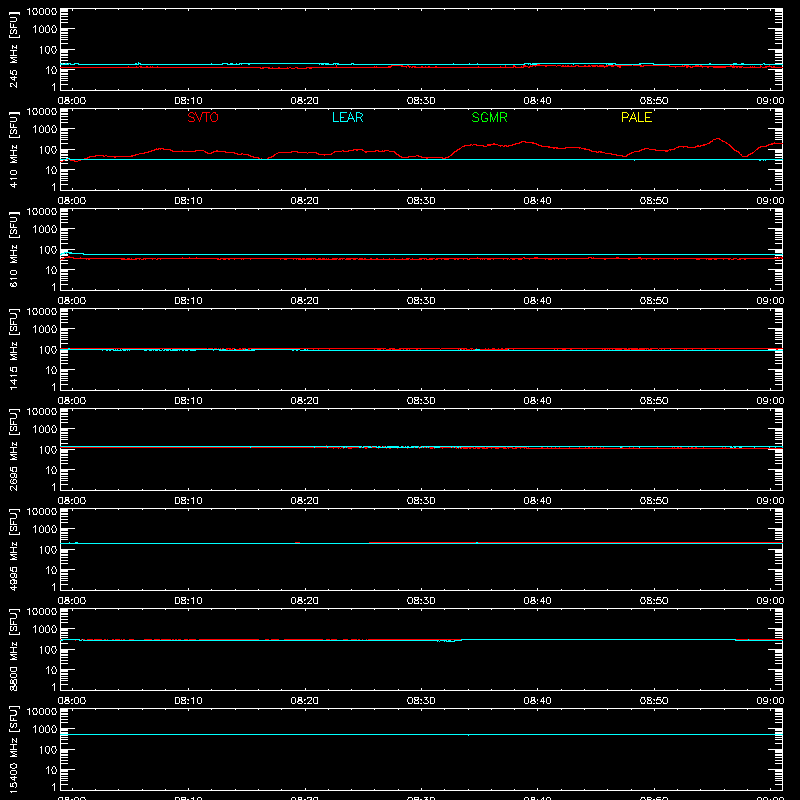The height and width of the screenshot is (800, 800).
Task: Click 08:10 tick label under 2695 MHz panel
Action: [x=188, y=501]
